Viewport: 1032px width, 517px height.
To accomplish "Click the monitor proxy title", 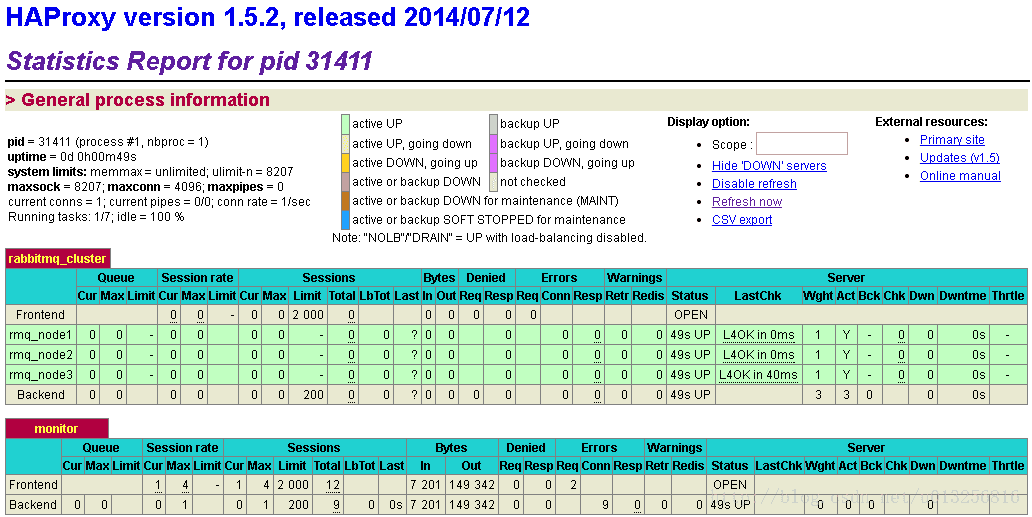I will pyautogui.click(x=57, y=428).
